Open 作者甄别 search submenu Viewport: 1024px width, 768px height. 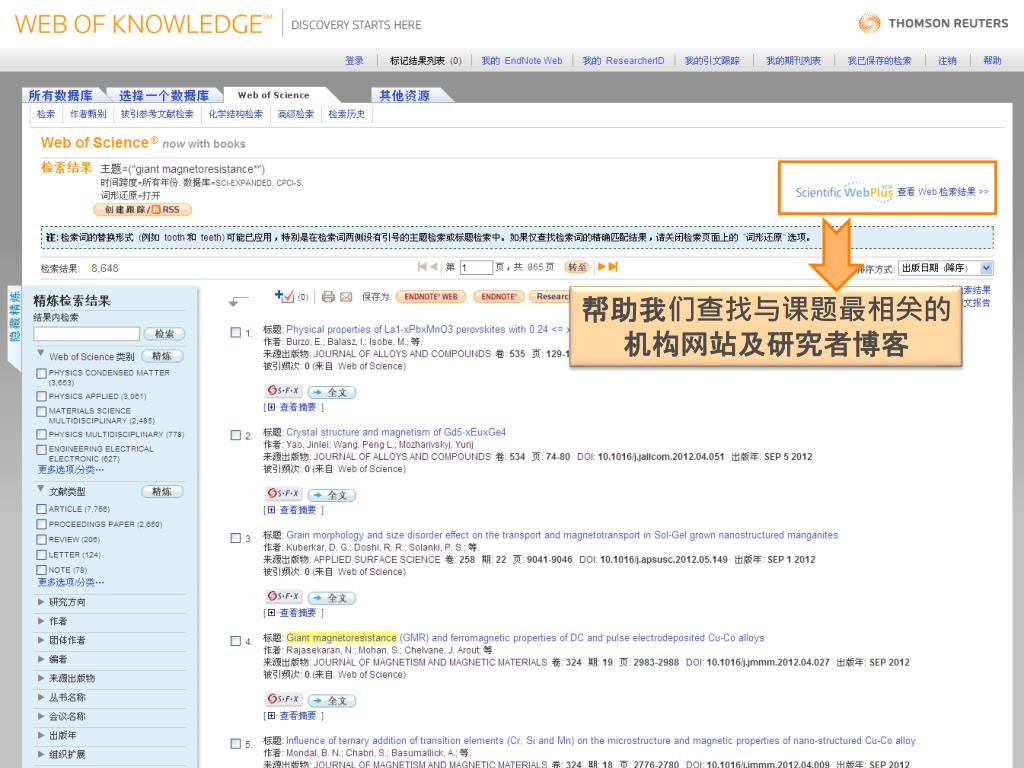[x=88, y=114]
